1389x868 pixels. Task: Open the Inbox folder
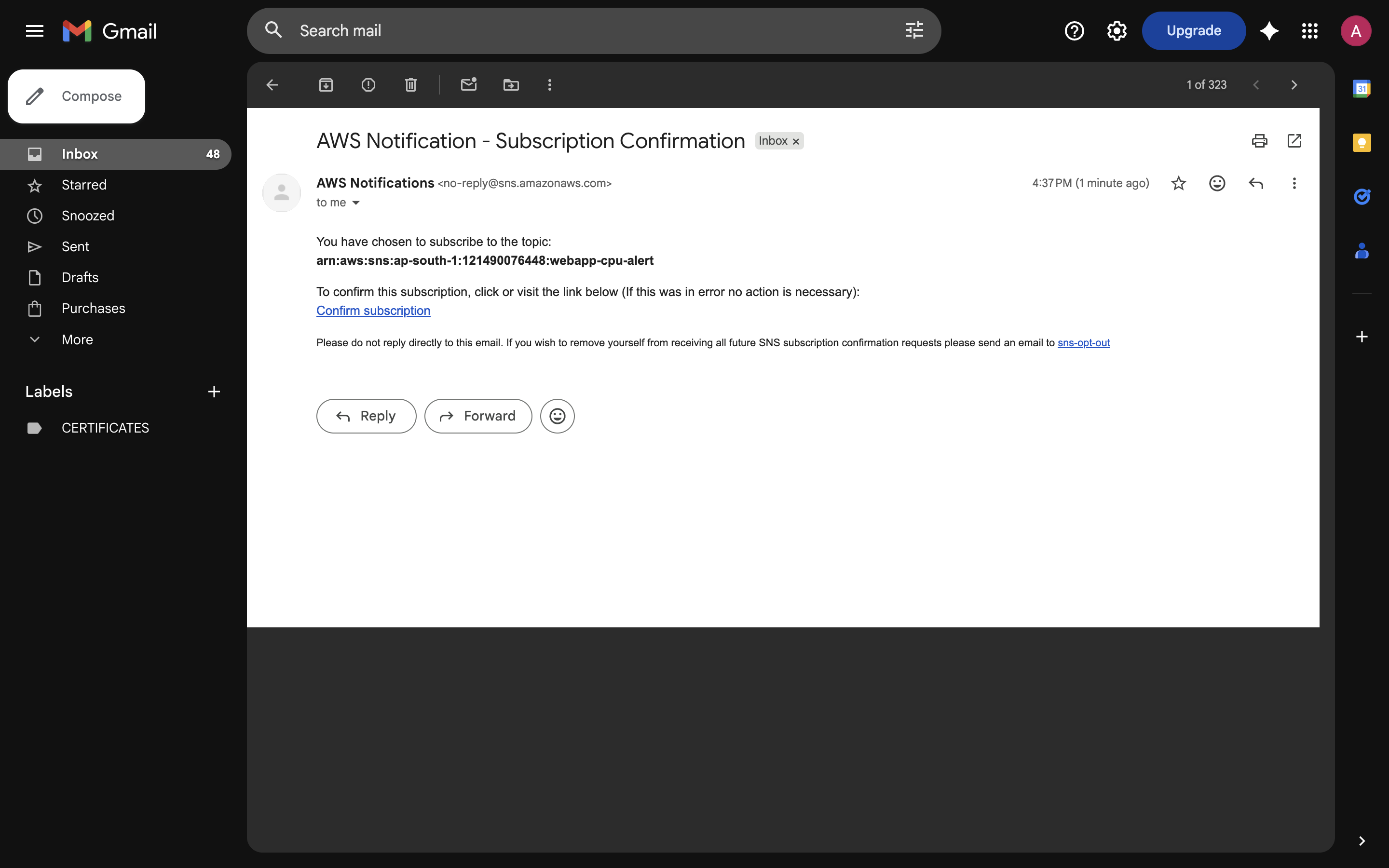tap(80, 153)
